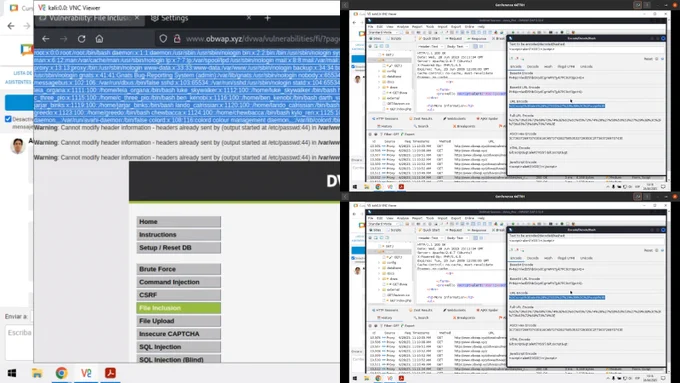Select Unicode tab in upper Encode/Decode/Hash dialog

tap(586, 67)
